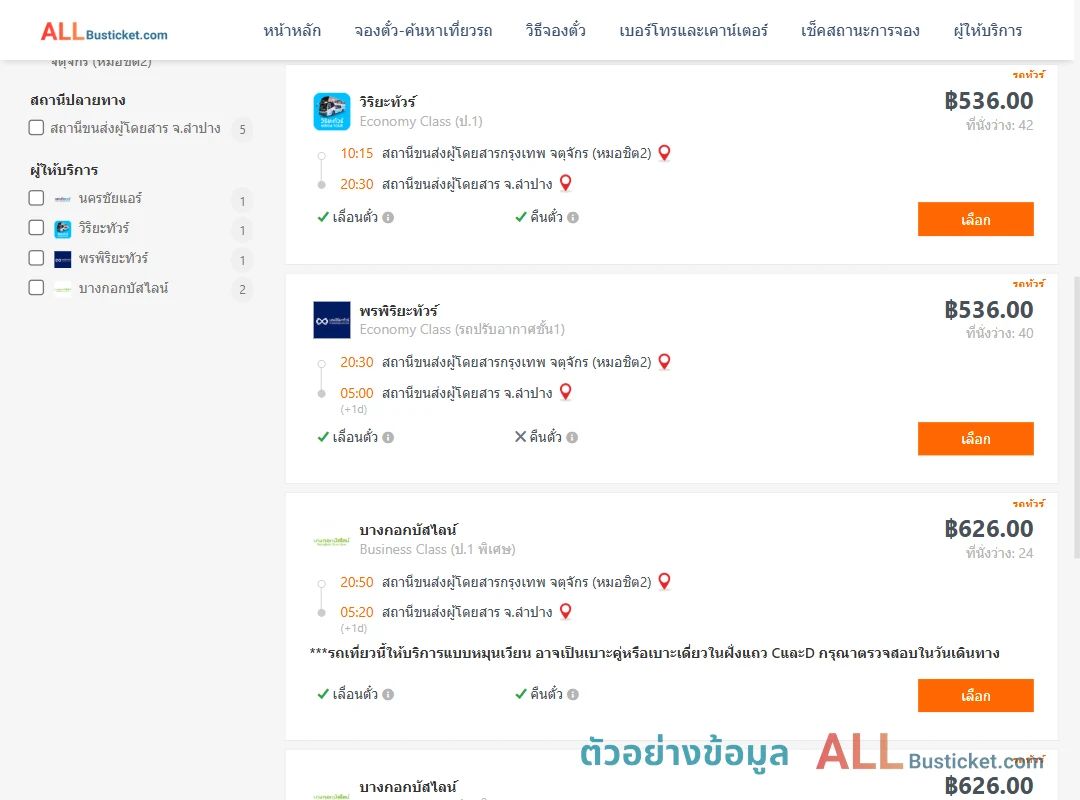Open map pin for 05:00 ลำปาง arrival
The image size is (1080, 800).
tap(565, 392)
